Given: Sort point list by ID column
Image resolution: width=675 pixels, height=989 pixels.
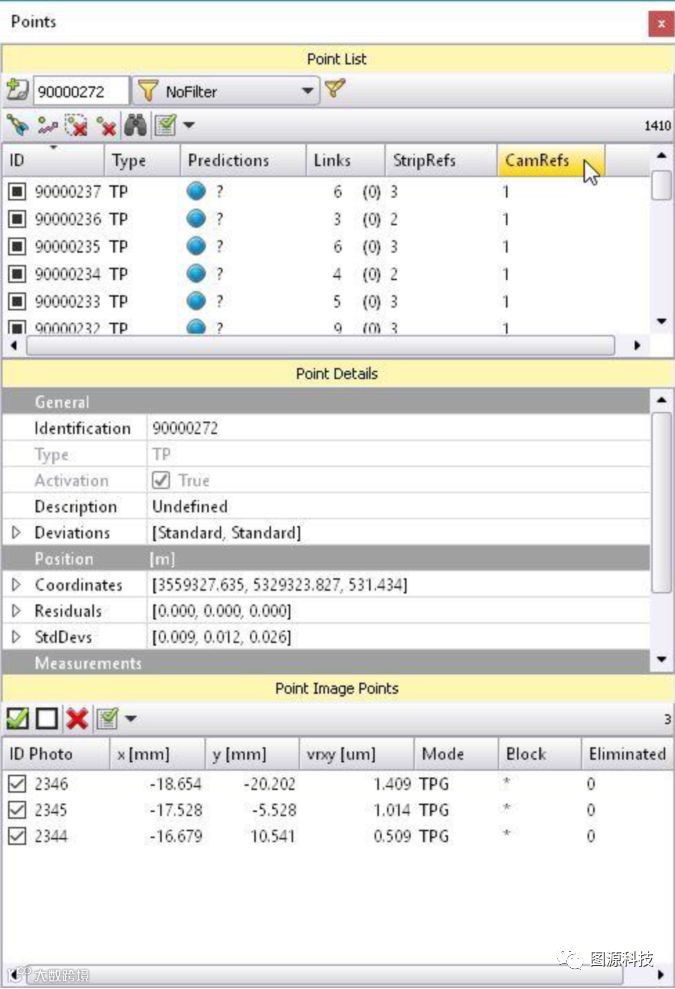Looking at the screenshot, I should pyautogui.click(x=53, y=160).
